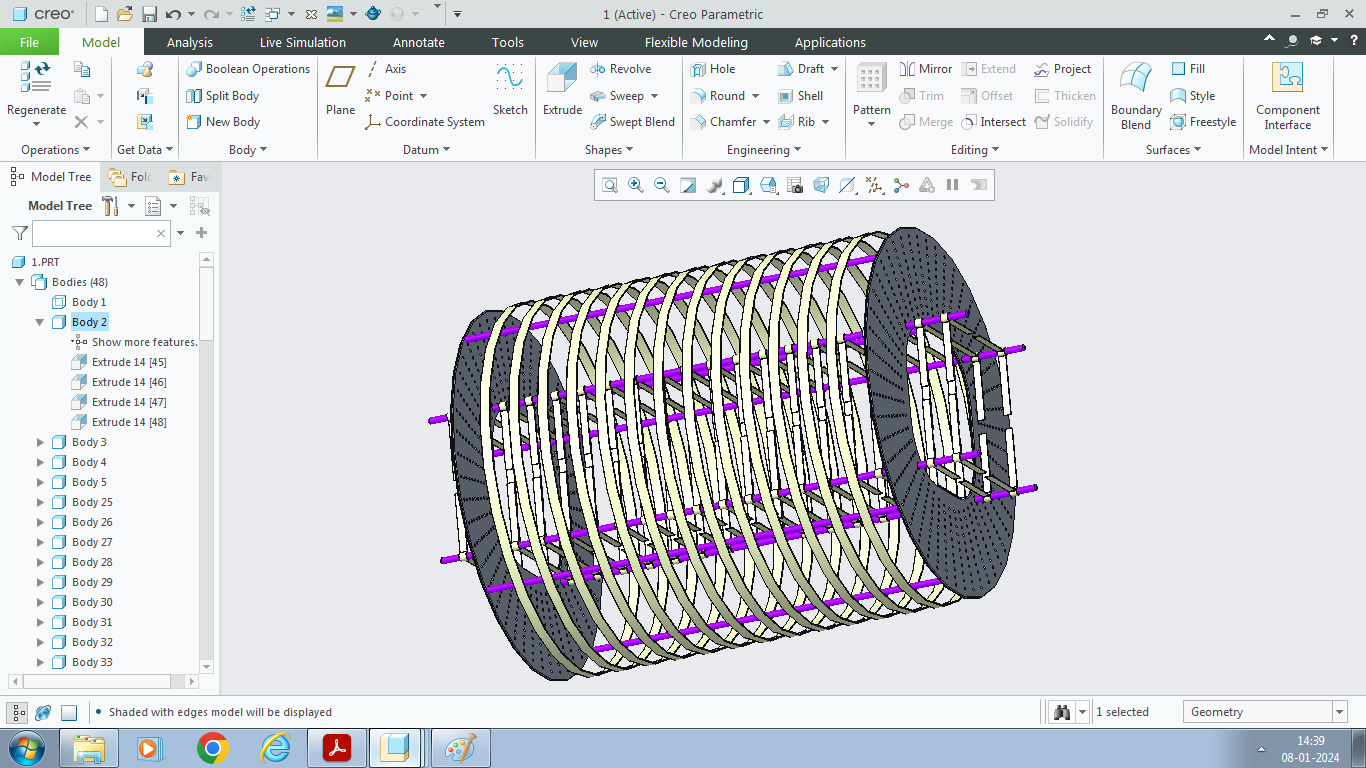Image resolution: width=1366 pixels, height=768 pixels.
Task: Expand the Shapes group dropdown
Action: [x=609, y=150]
